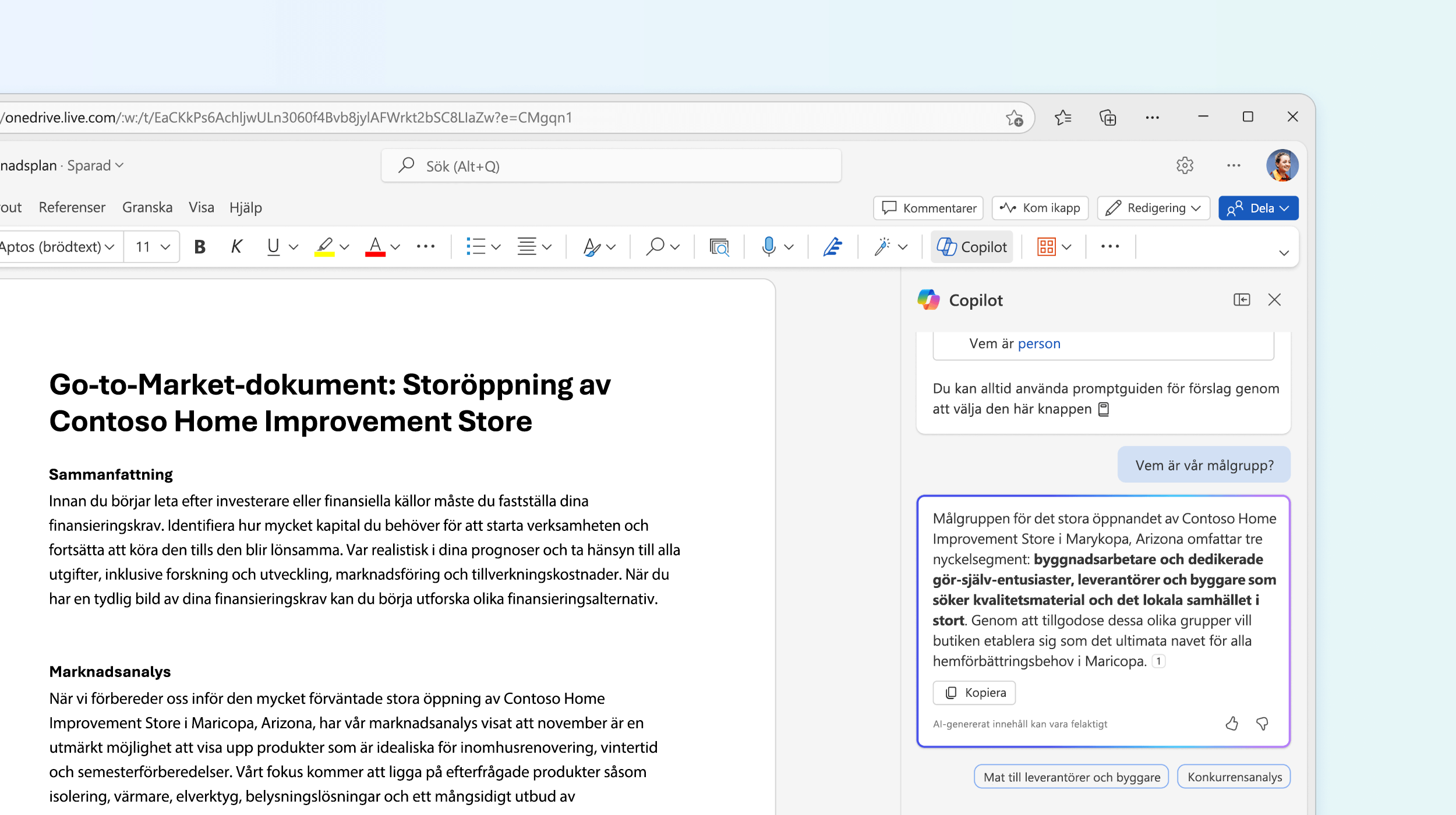The height and width of the screenshot is (815, 1456).
Task: Add page to favorites star icon
Action: [1015, 118]
